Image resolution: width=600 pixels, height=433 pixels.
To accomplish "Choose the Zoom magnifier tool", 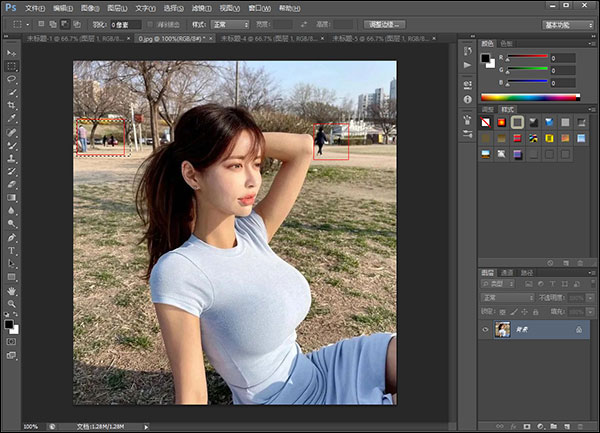I will click(12, 304).
